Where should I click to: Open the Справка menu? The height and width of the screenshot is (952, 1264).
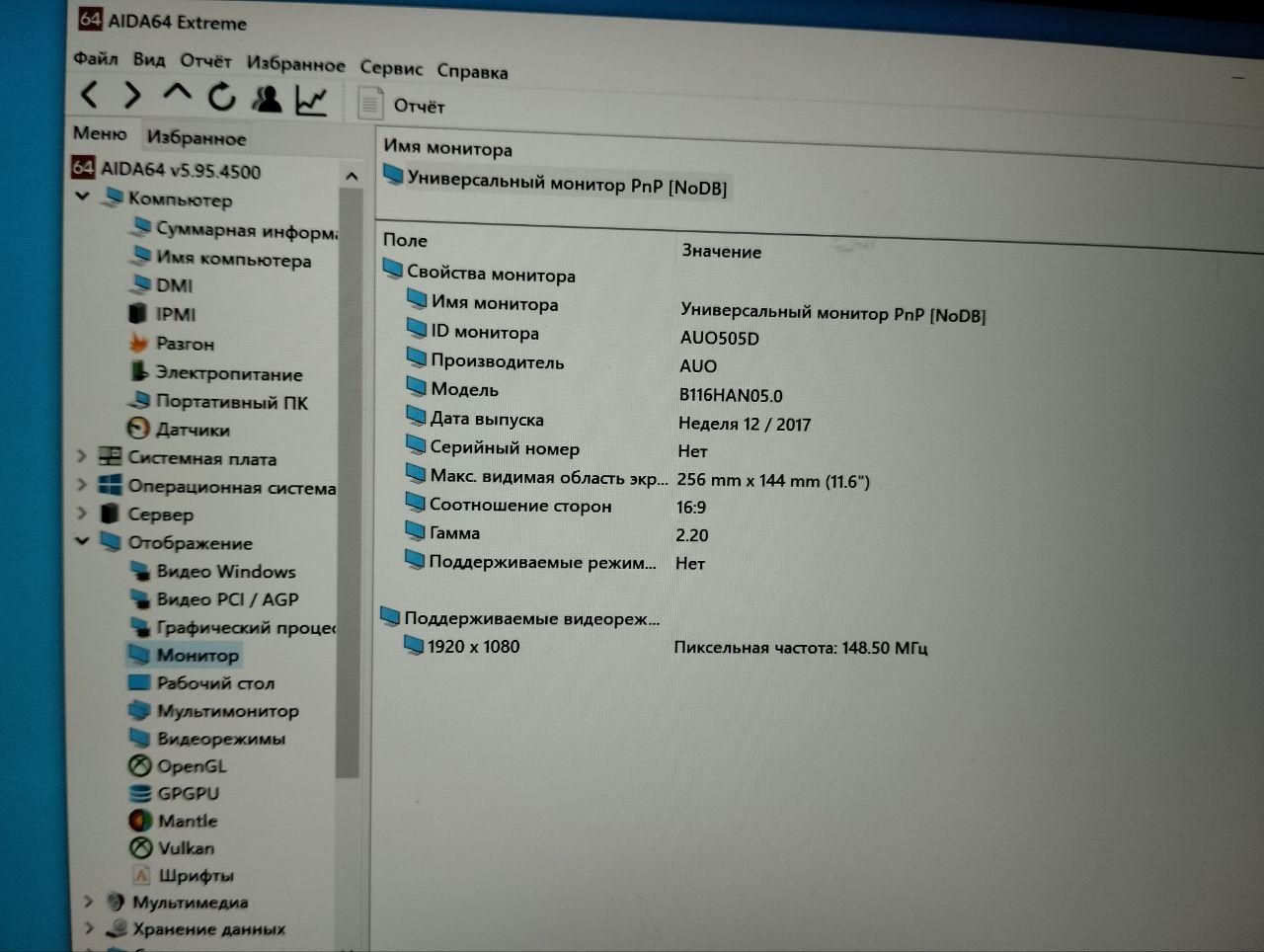click(472, 71)
